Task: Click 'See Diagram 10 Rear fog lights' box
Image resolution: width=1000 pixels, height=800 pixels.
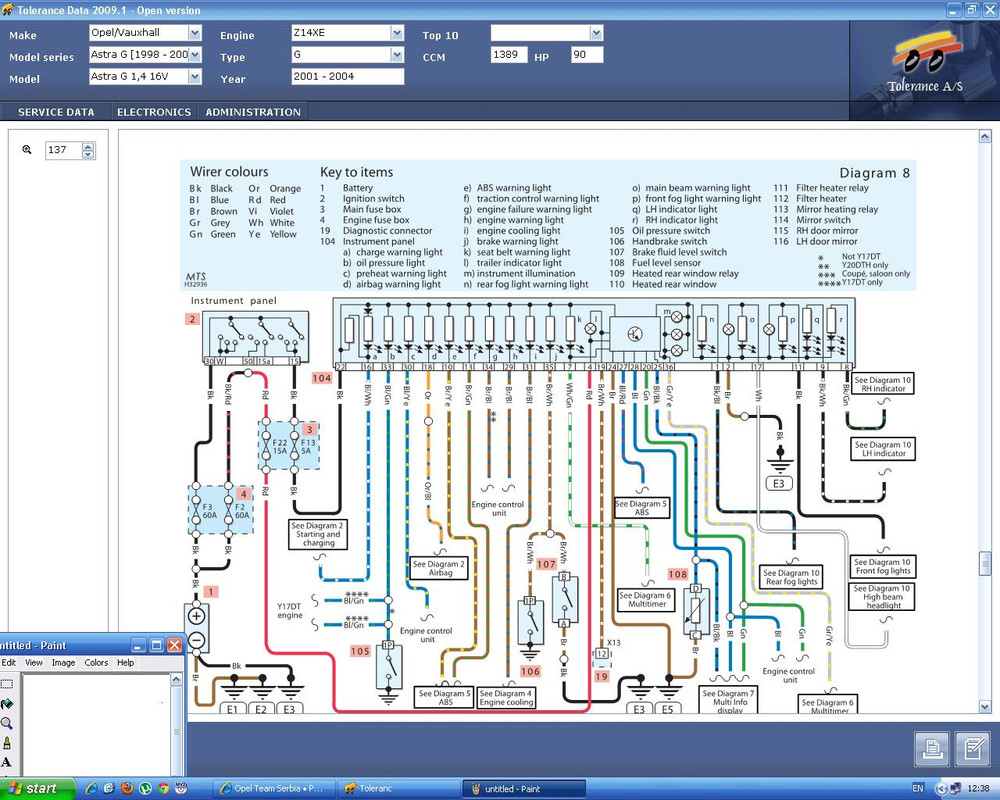Action: (791, 577)
